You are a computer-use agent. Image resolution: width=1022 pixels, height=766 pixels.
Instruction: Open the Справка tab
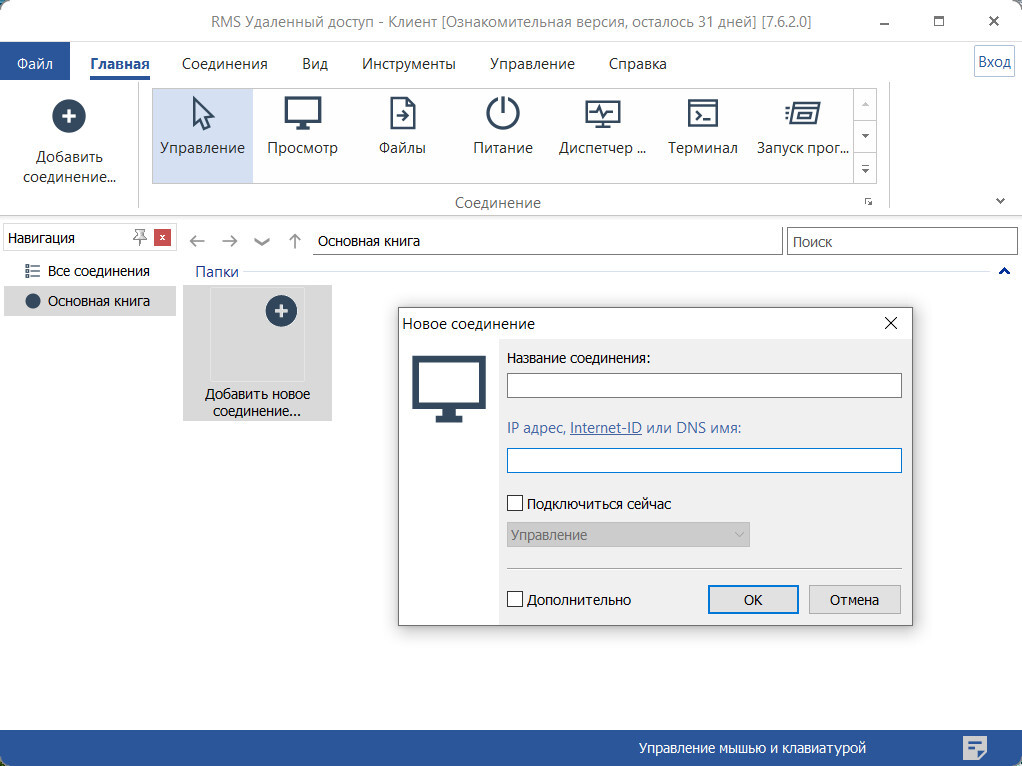pyautogui.click(x=637, y=64)
